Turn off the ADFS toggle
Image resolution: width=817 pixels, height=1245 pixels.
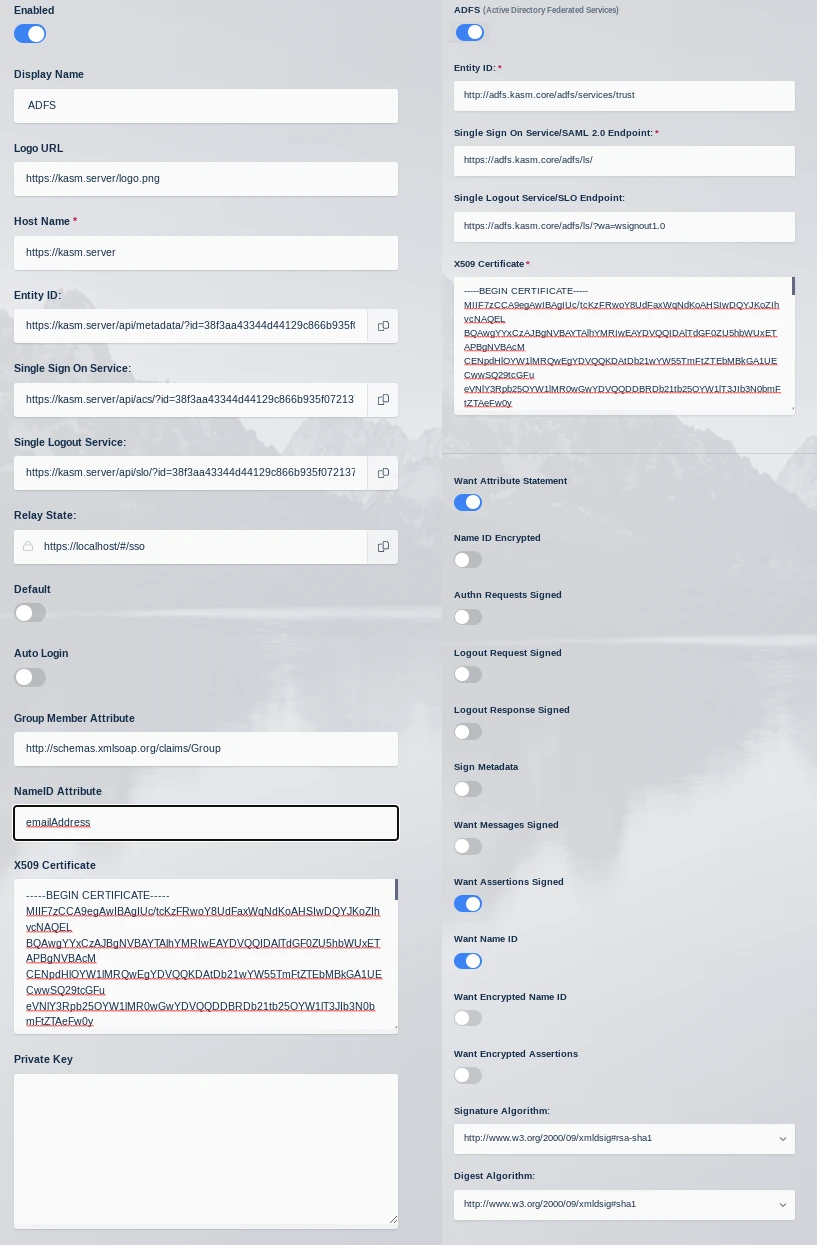coord(469,32)
